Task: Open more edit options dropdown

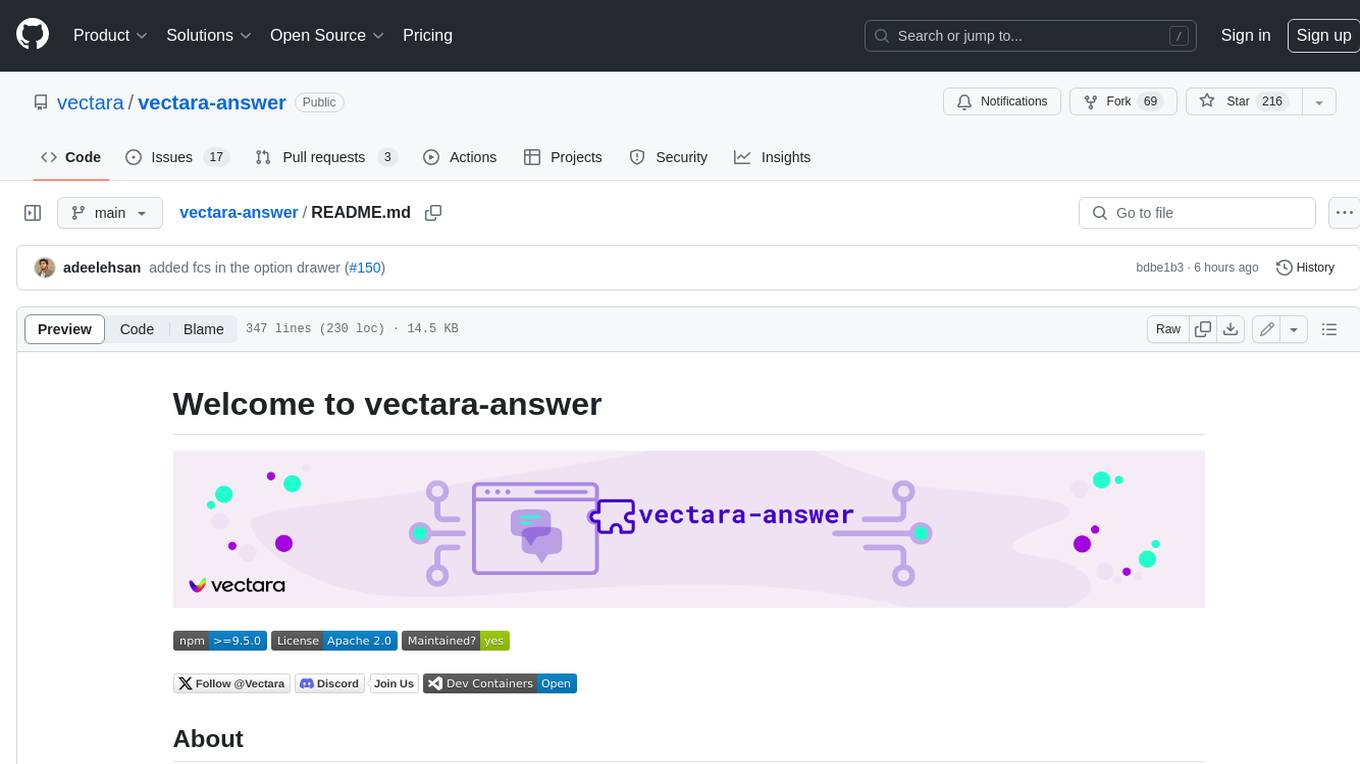Action: [1294, 329]
